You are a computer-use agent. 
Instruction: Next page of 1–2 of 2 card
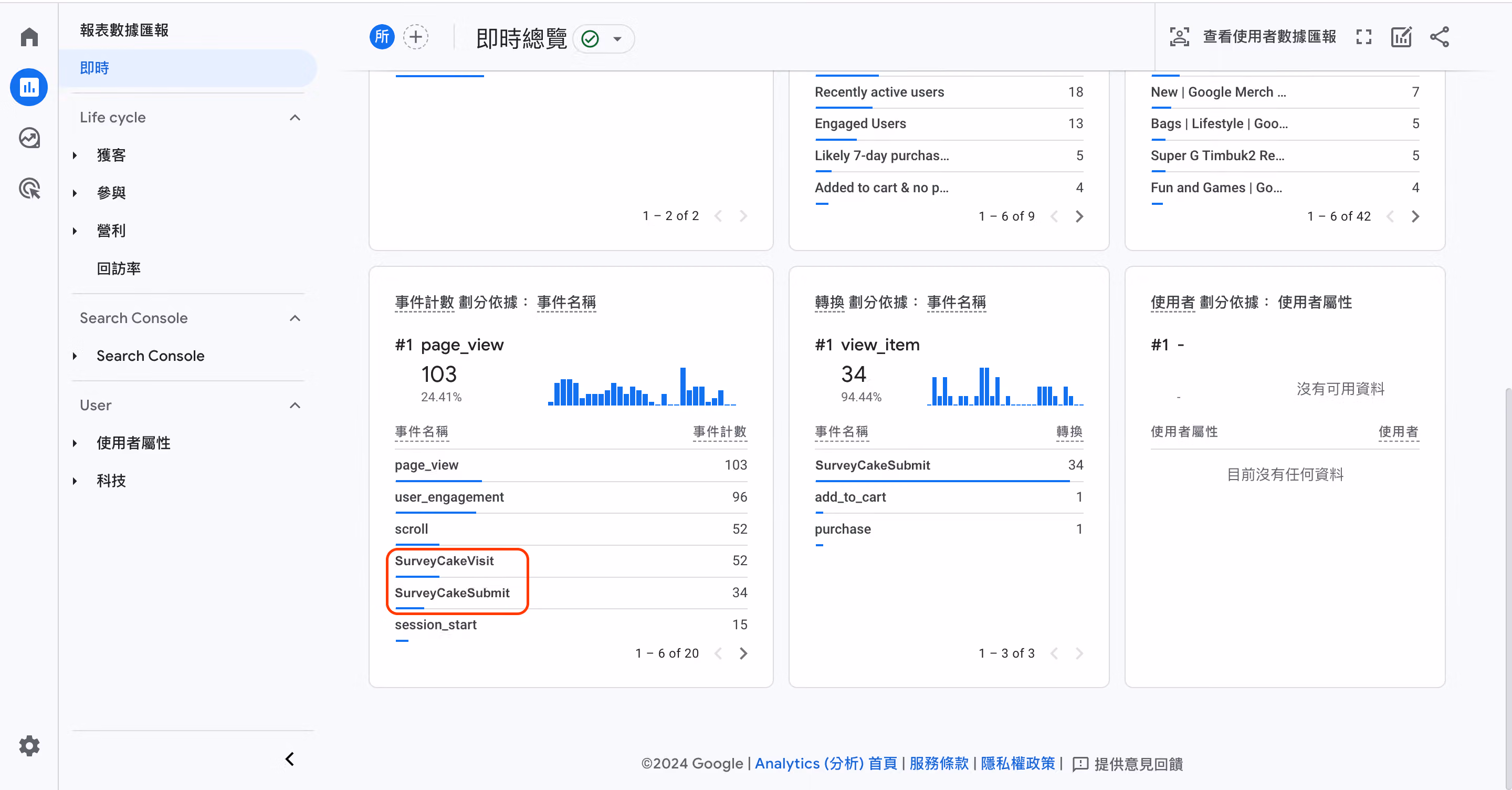click(743, 216)
